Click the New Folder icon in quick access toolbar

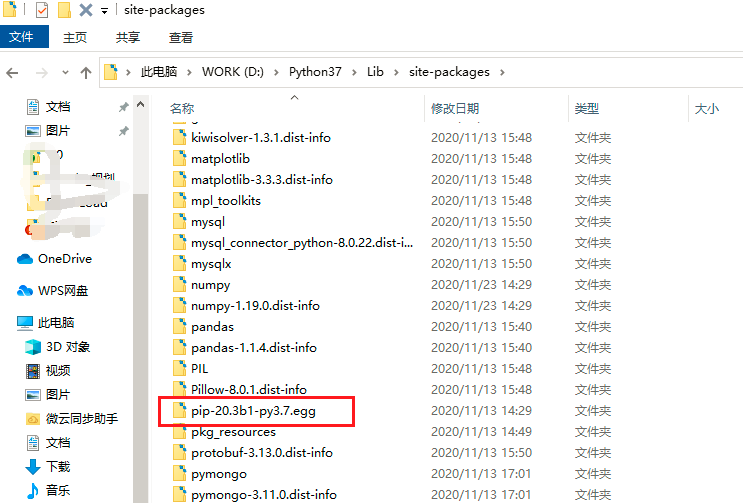(64, 10)
